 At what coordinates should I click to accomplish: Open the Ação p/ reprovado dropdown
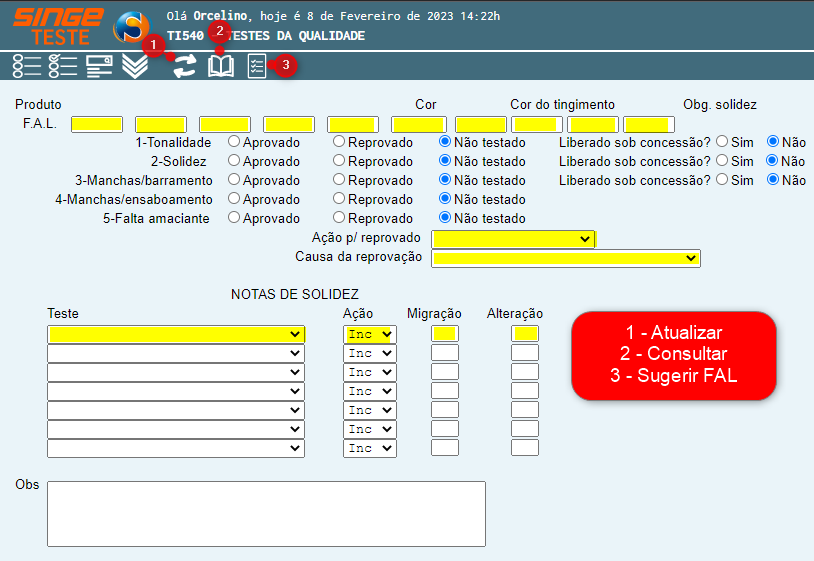[513, 239]
